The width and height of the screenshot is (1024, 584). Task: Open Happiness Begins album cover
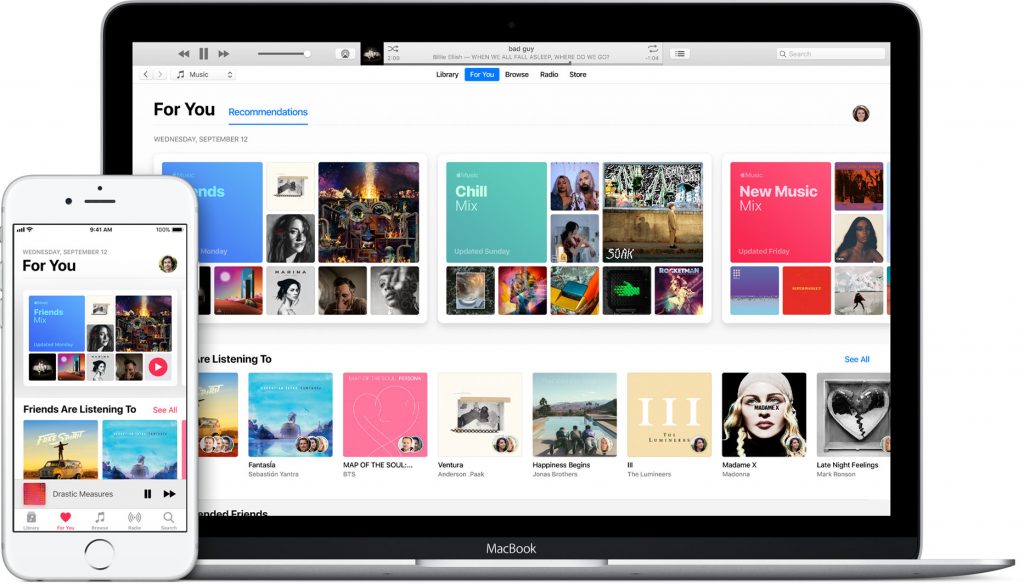coord(575,415)
